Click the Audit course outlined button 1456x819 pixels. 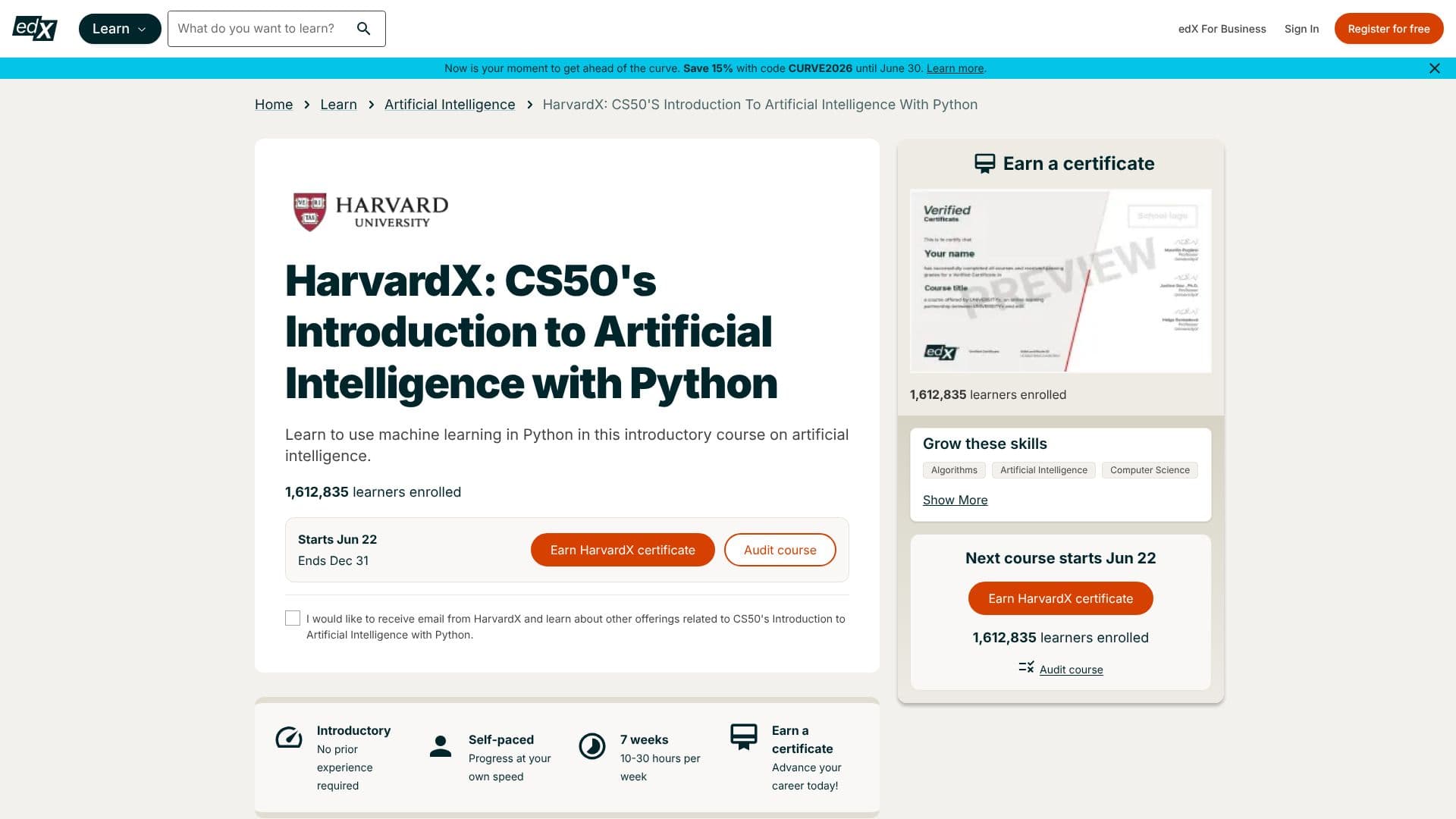tap(780, 550)
